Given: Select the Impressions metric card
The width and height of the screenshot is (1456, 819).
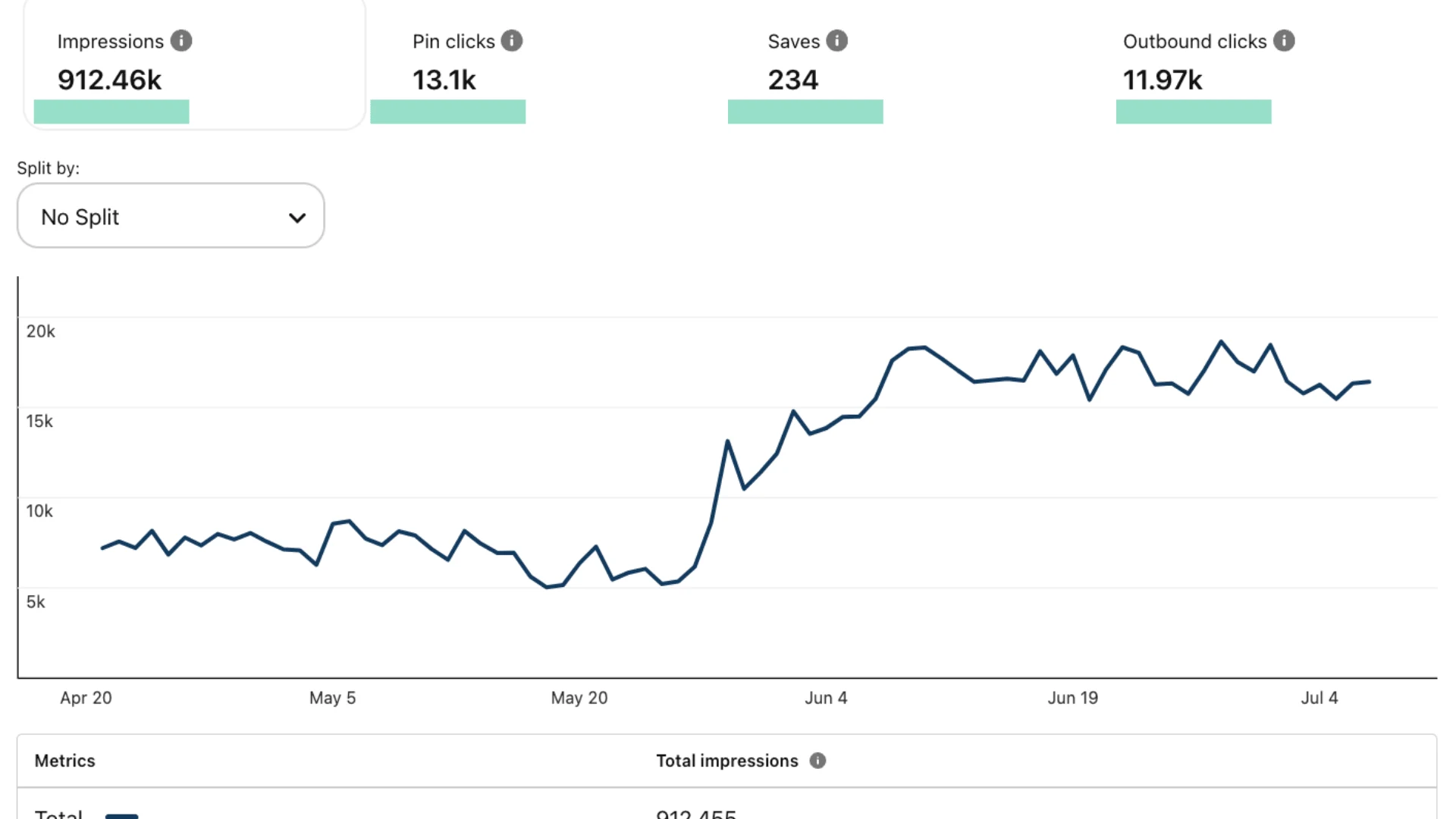Looking at the screenshot, I should click(194, 64).
